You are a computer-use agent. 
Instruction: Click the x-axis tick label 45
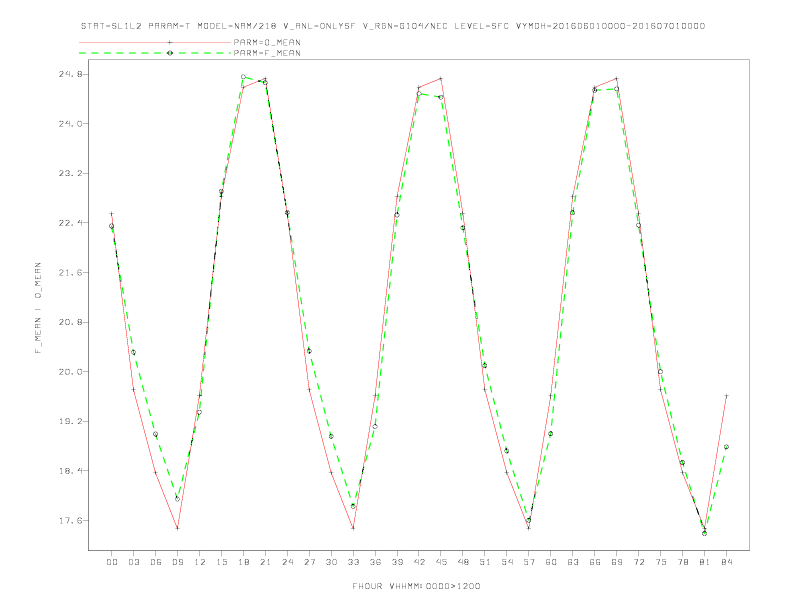coord(441,562)
